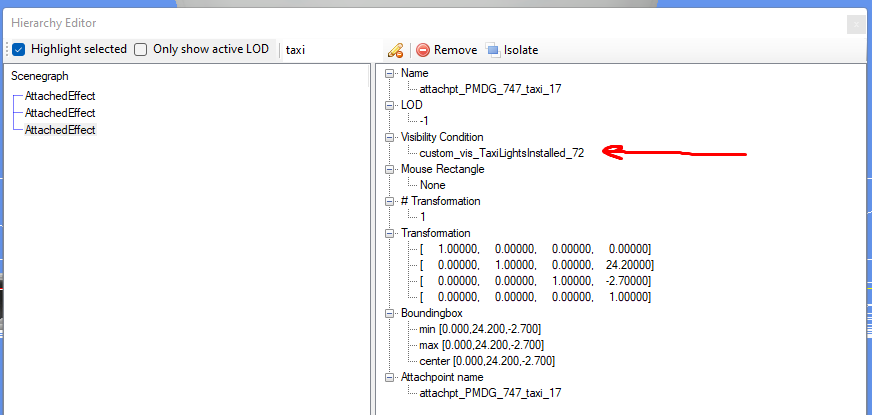Screen dimensions: 872x415
Task: Click the red Remove icon
Action: pos(423,49)
